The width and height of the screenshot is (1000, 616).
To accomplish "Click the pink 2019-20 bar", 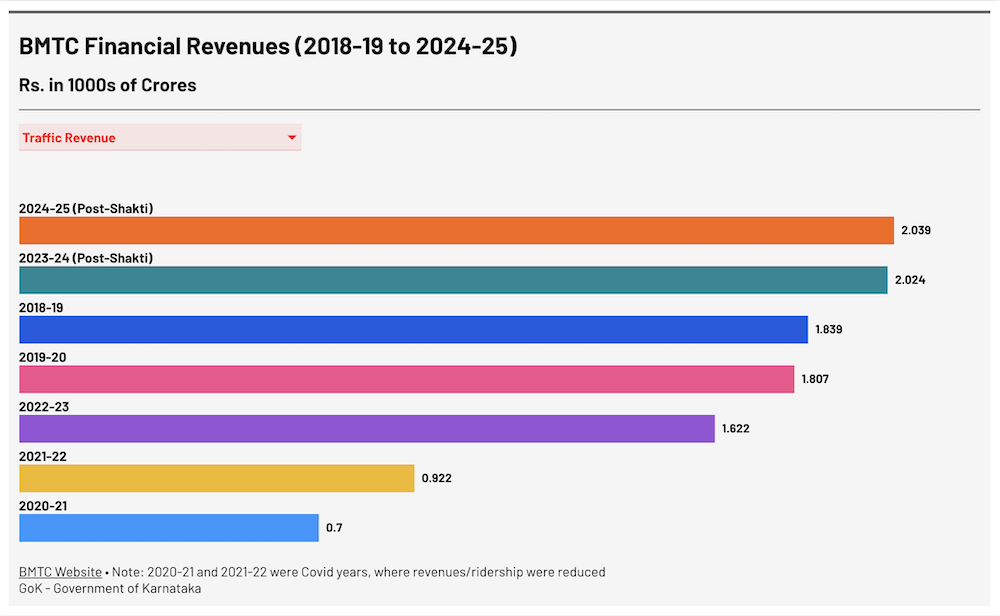I will click(x=406, y=379).
